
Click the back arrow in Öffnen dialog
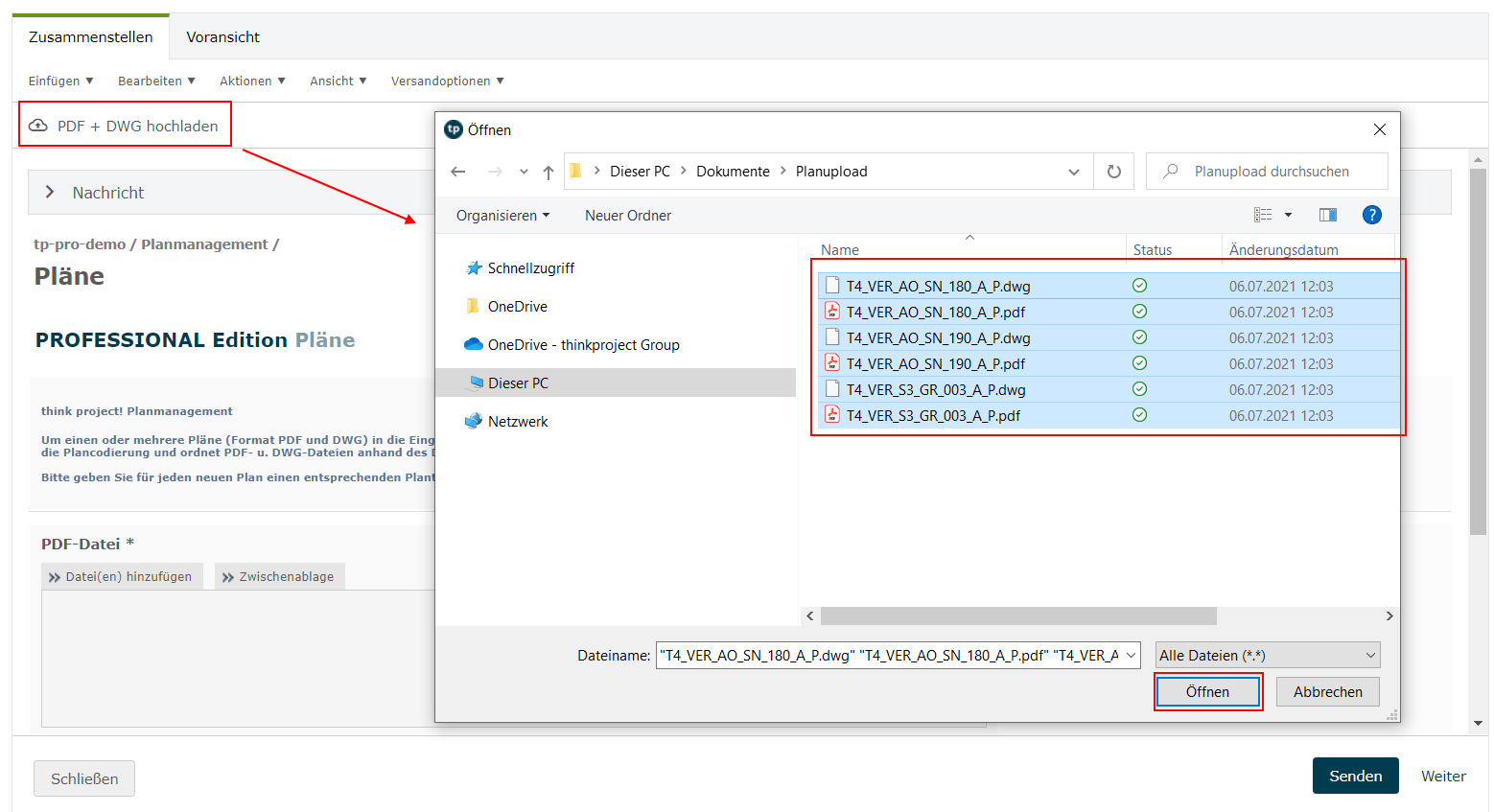pyautogui.click(x=458, y=172)
